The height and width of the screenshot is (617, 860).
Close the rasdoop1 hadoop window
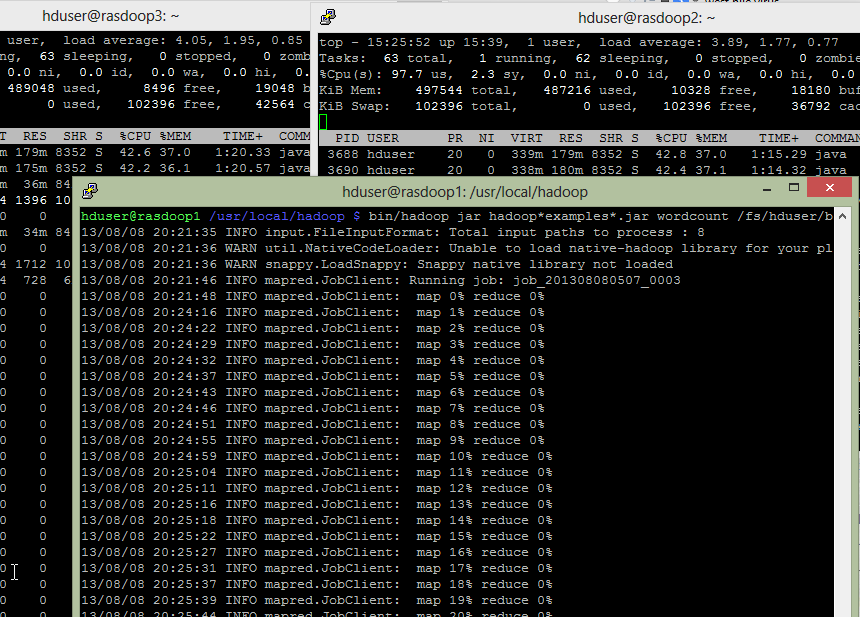pos(830,188)
